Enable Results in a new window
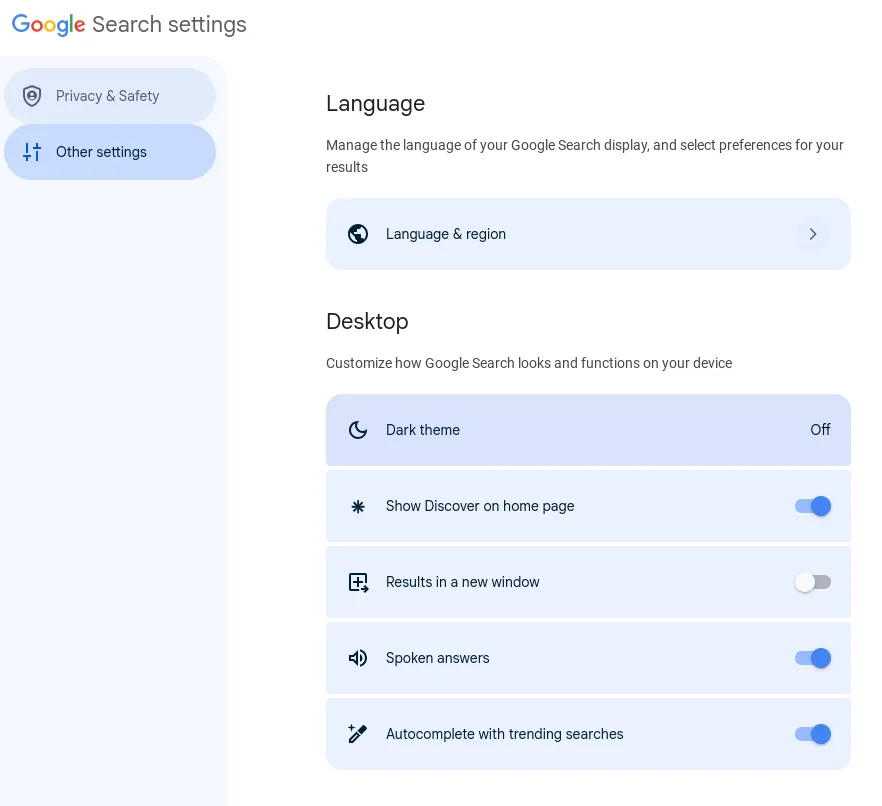Viewport: 882px width, 806px height. coord(813,582)
